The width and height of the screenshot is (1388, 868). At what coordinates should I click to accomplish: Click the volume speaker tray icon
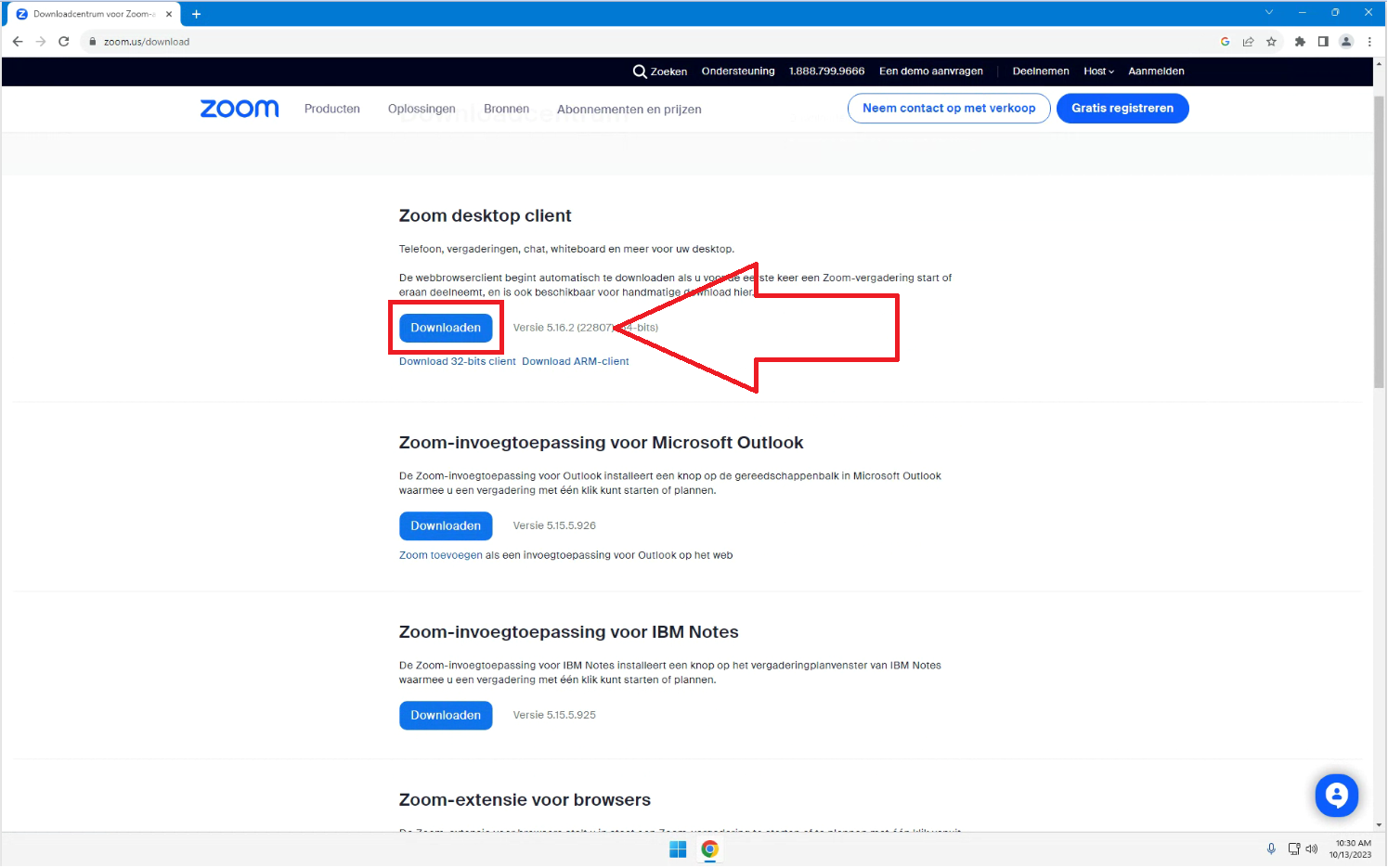[x=1312, y=849]
